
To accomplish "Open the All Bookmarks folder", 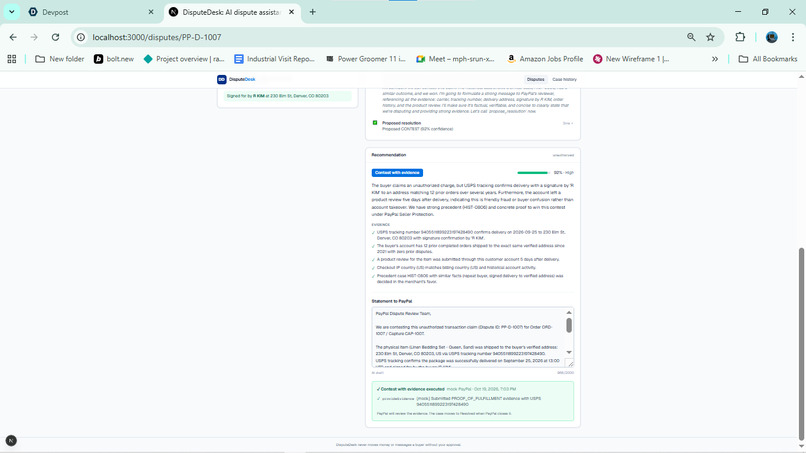I will point(768,59).
